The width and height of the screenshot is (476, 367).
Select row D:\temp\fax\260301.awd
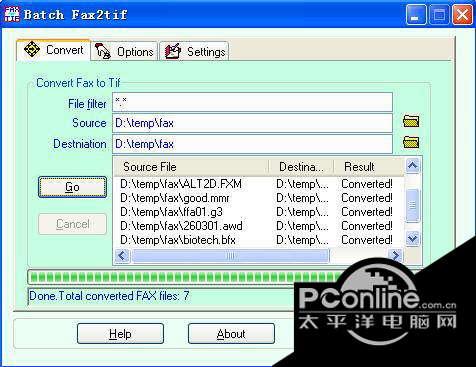[x=259, y=226]
